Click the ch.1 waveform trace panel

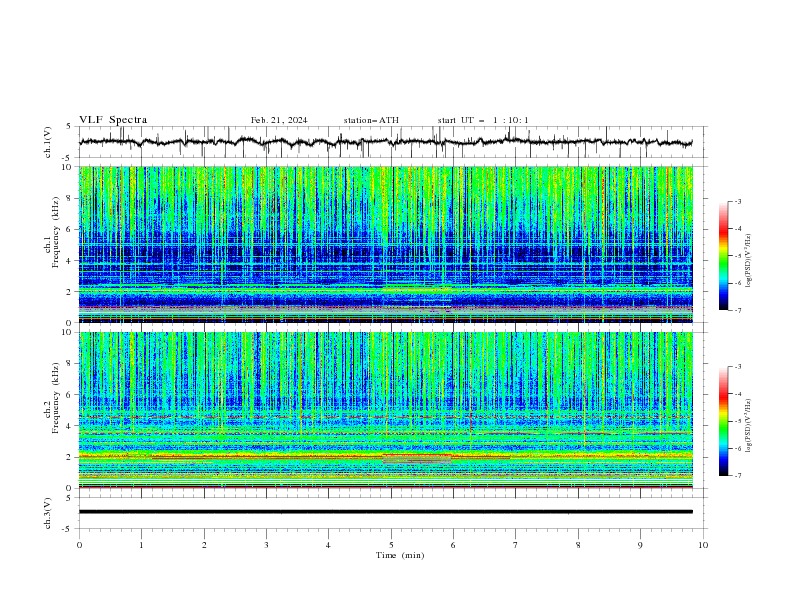(x=393, y=142)
